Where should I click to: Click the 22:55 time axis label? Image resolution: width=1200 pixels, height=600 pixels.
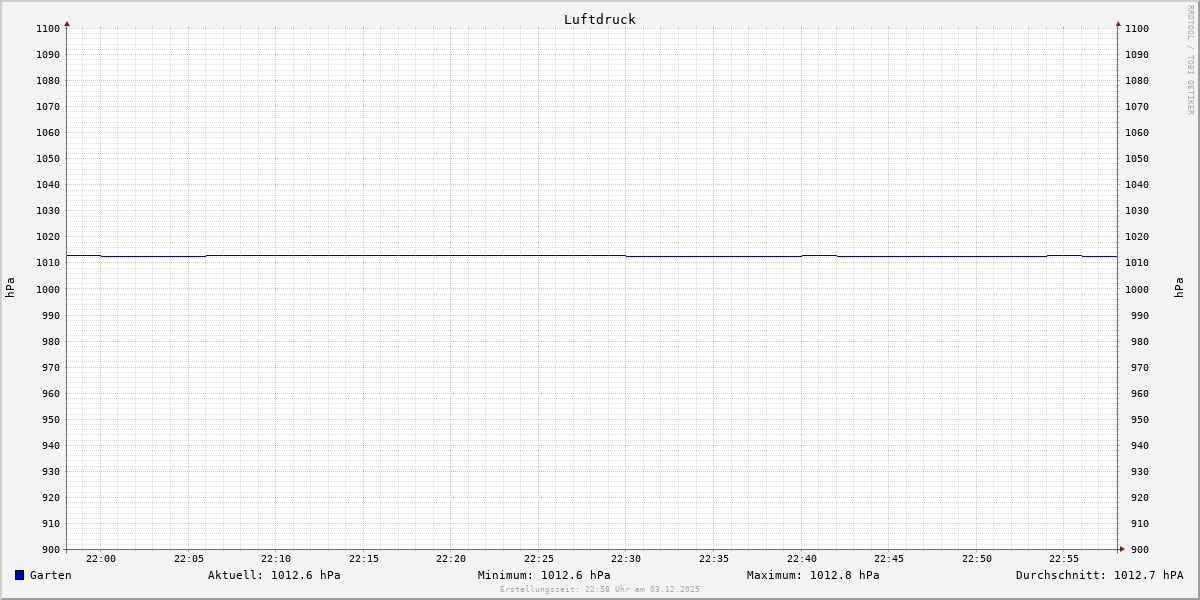[x=1064, y=559]
